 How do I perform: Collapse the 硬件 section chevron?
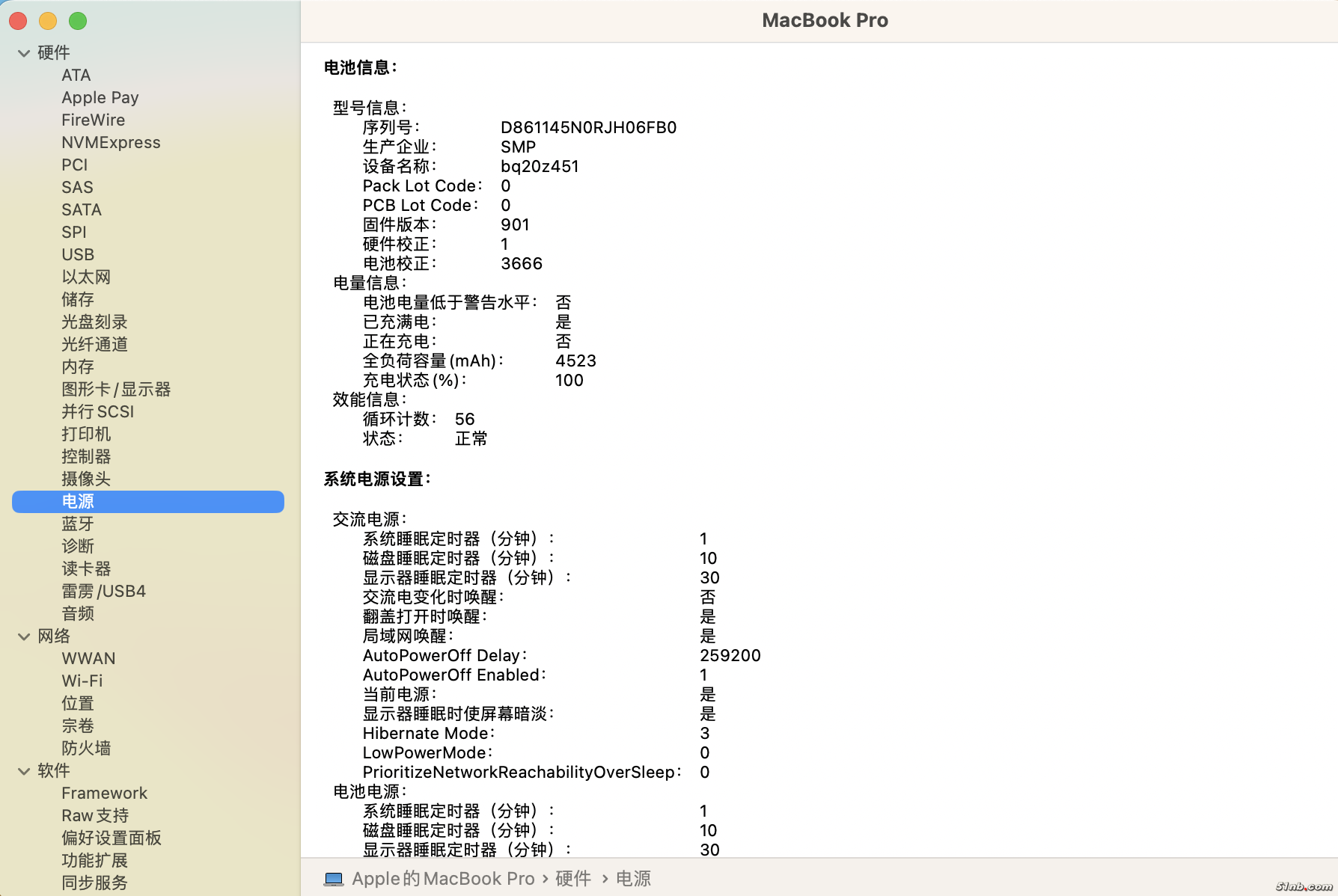tap(24, 53)
